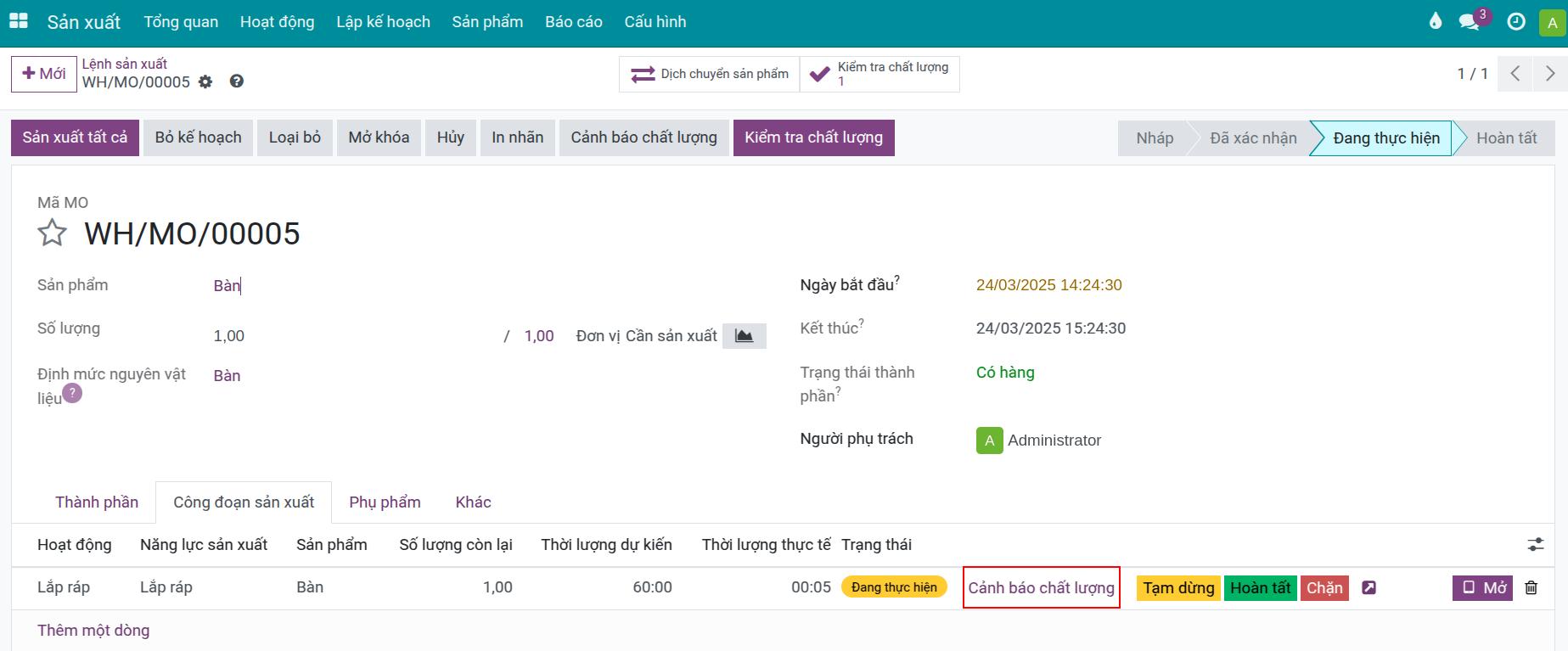Image resolution: width=1568 pixels, height=651 pixels.
Task: Click the help question mark next to order number
Action: (x=237, y=81)
